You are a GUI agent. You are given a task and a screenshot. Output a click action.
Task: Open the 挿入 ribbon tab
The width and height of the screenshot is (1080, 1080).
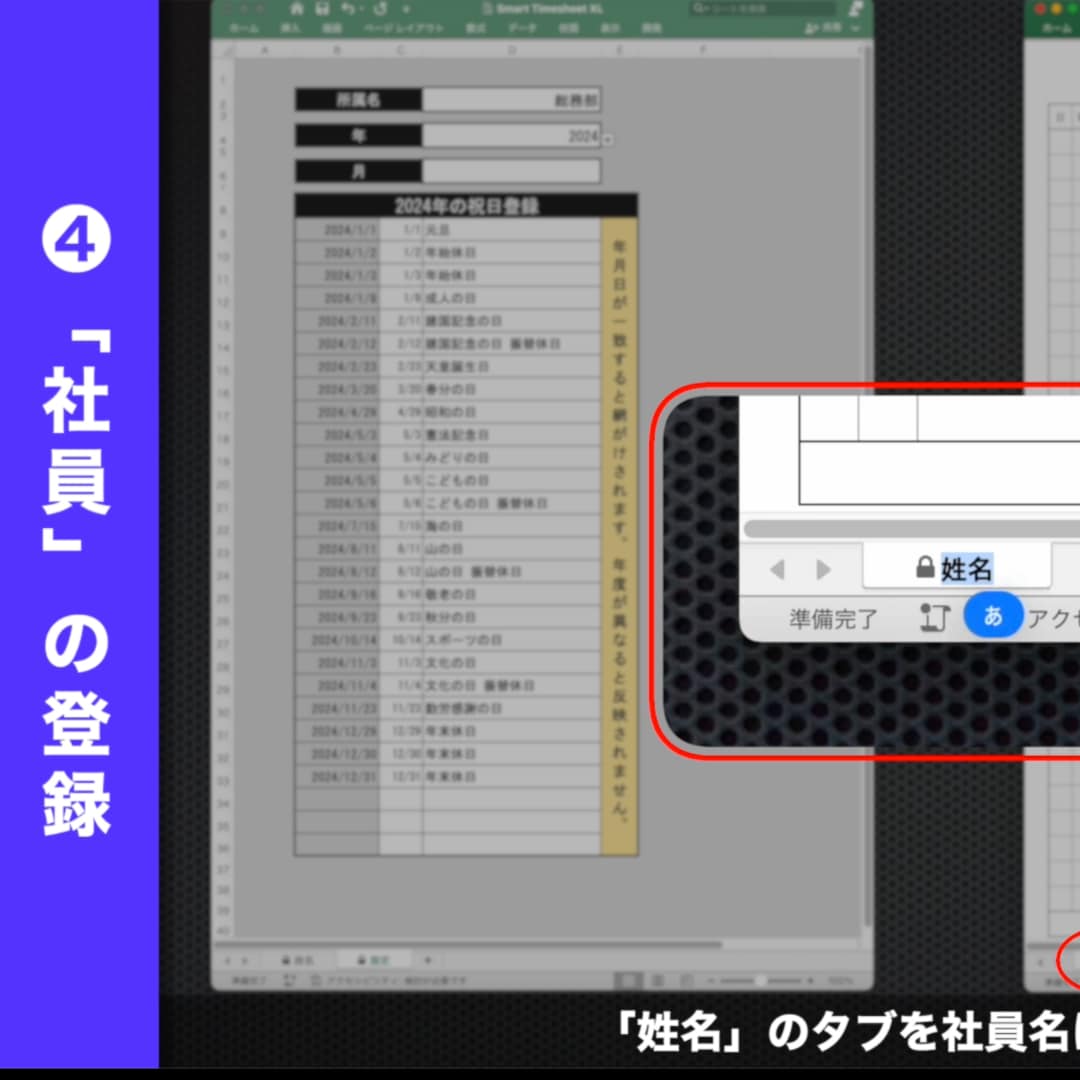point(290,28)
